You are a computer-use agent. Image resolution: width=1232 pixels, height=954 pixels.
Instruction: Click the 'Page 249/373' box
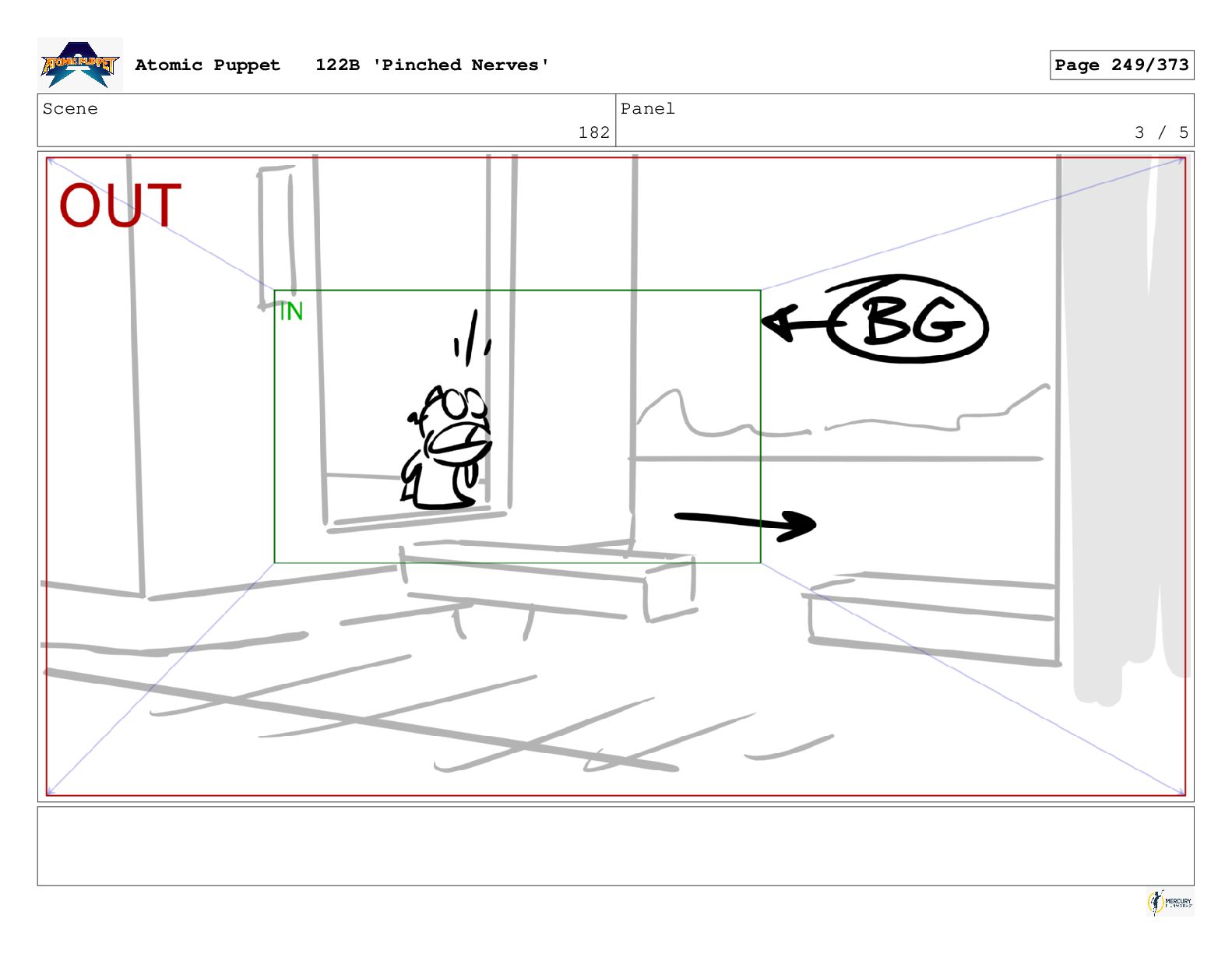pos(1121,65)
